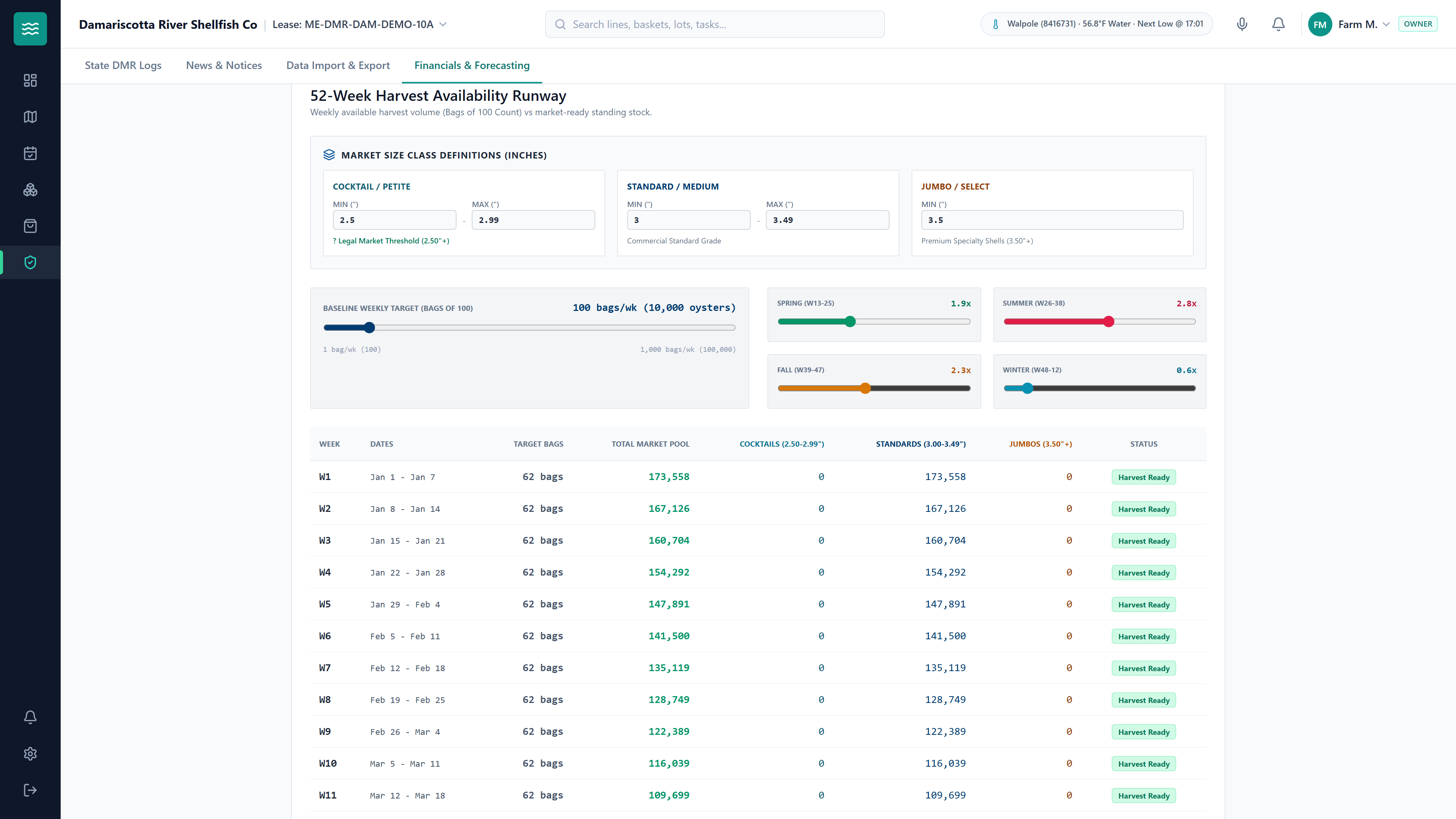Open the shopping bag orders sidebar icon
1456x819 pixels.
[x=30, y=226]
